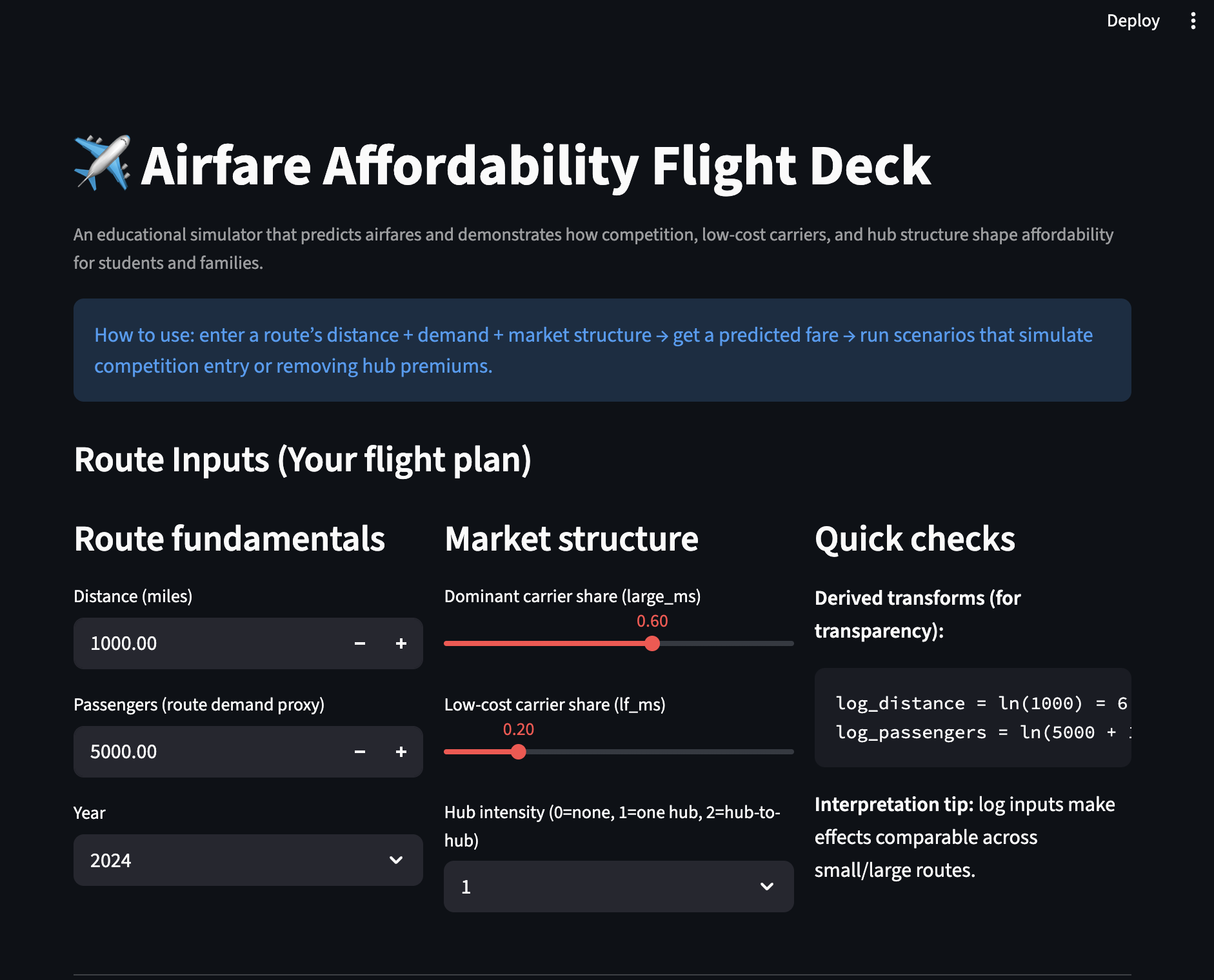Click the Year dropdown chevron arrow

point(396,860)
